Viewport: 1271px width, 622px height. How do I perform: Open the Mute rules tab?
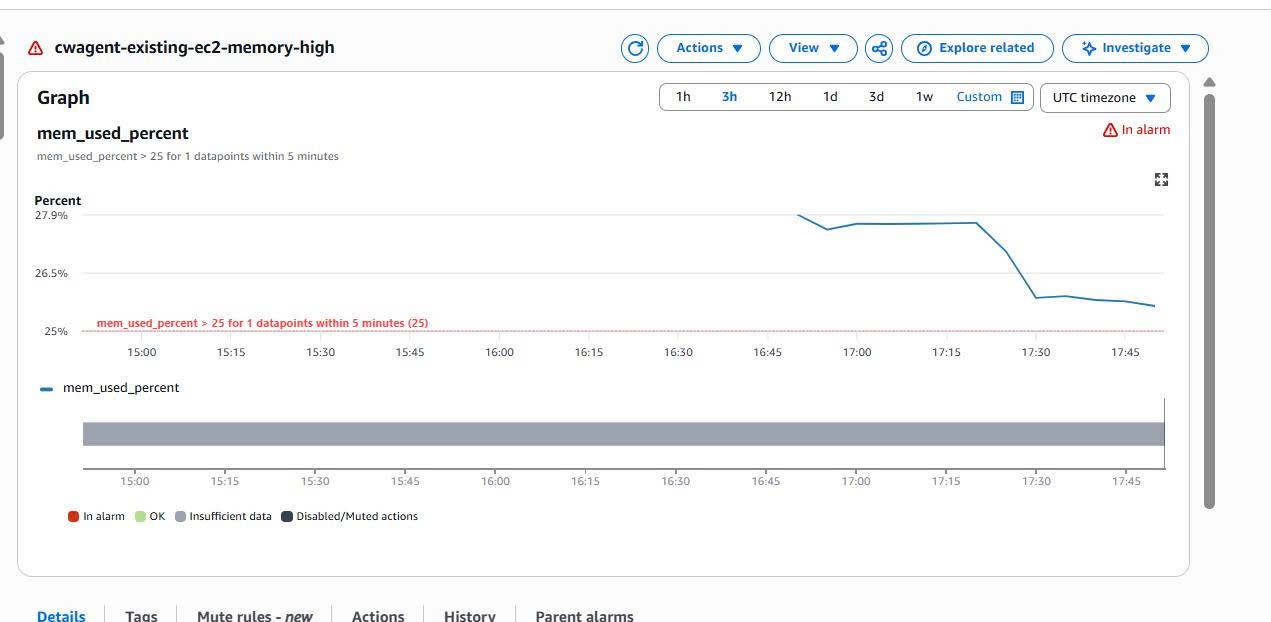254,615
